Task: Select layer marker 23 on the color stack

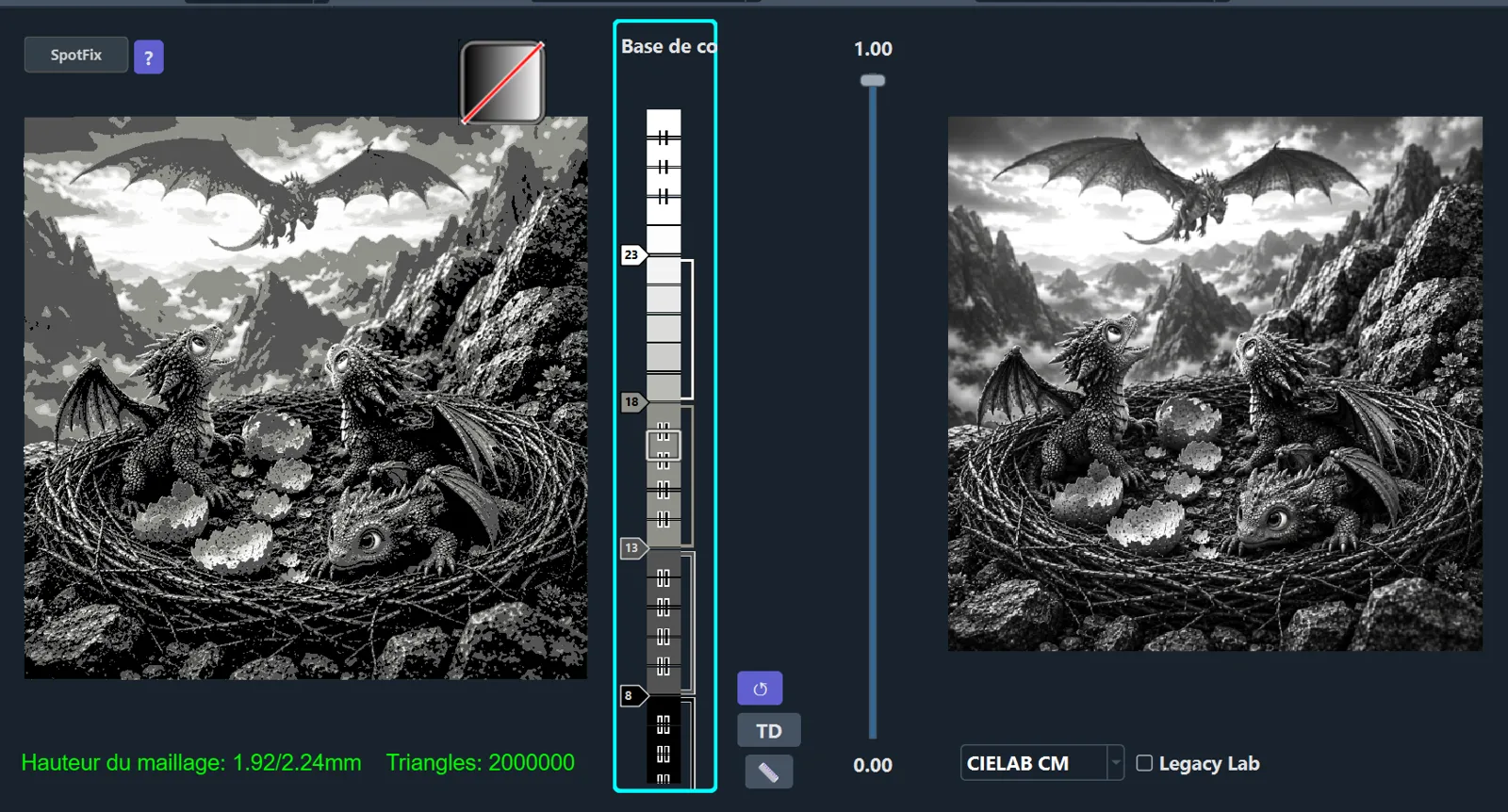Action: (632, 254)
